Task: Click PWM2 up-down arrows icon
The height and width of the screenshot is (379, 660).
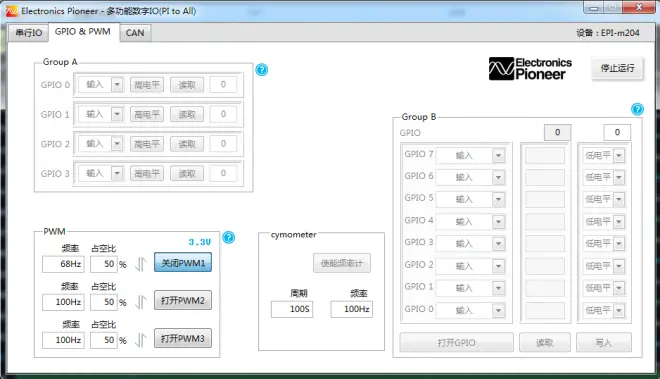Action: point(141,302)
